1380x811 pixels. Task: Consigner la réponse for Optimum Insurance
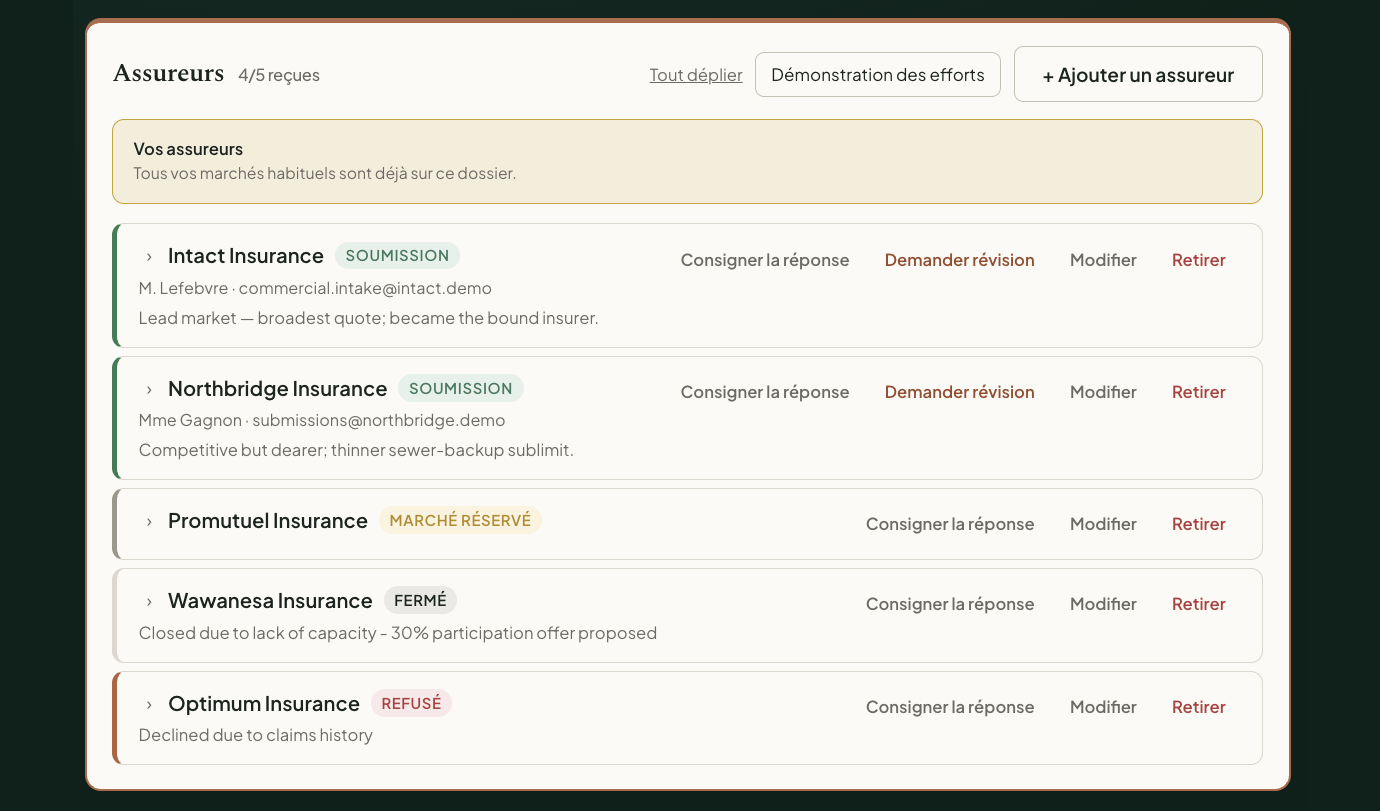pos(950,707)
